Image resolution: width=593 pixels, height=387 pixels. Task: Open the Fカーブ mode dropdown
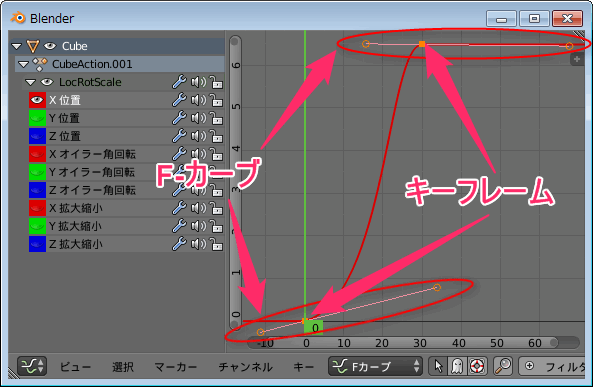pyautogui.click(x=375, y=366)
